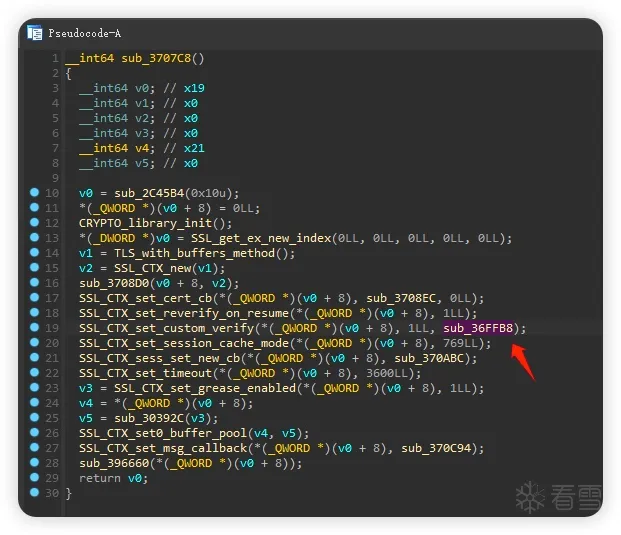Click the x19 register comment
Screen dimensions: 621x535
tap(194, 88)
